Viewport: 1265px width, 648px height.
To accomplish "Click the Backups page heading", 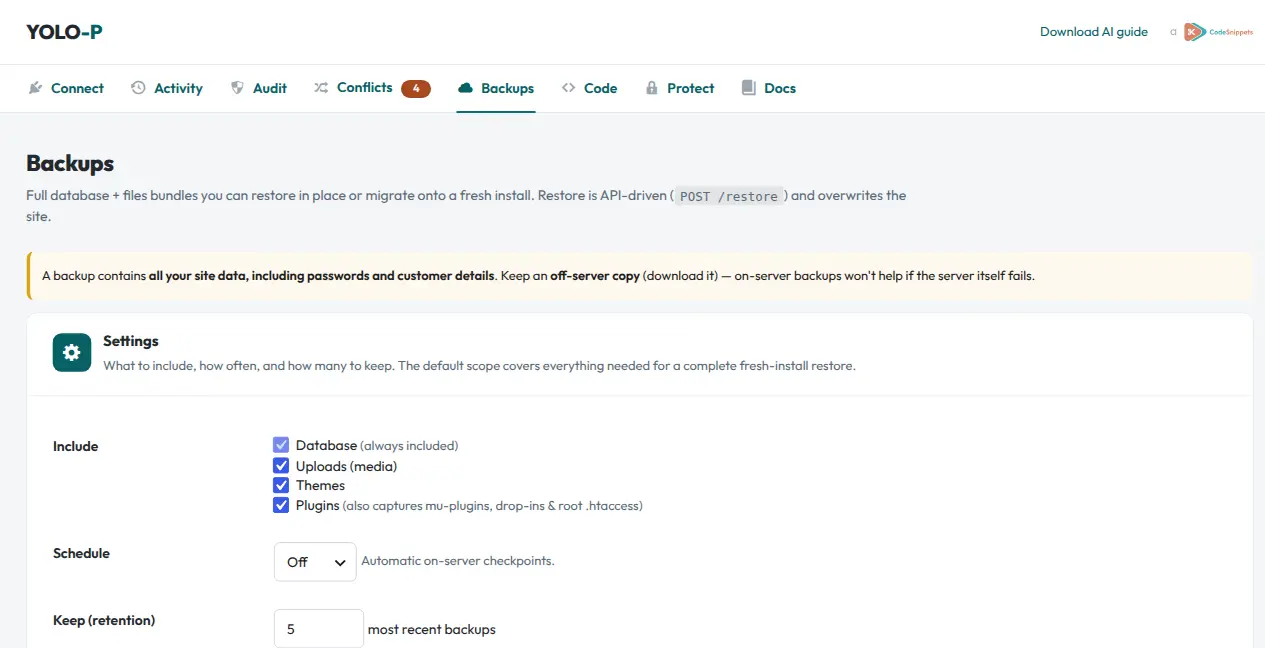I will click(x=70, y=163).
